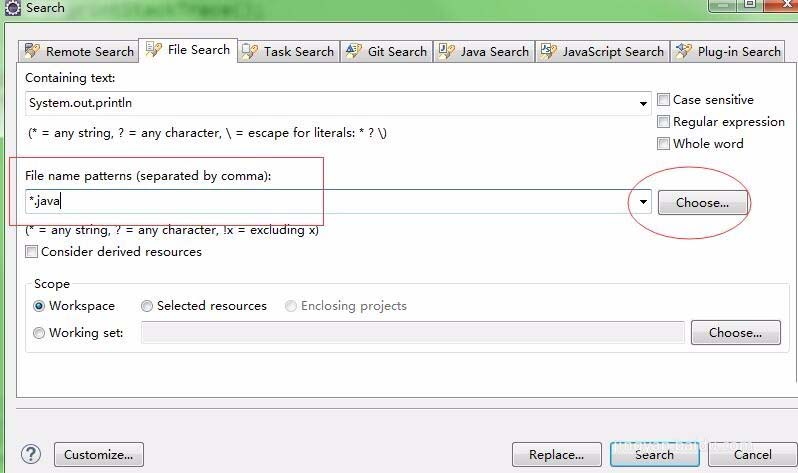Check Consider derived resources
Screen dimensions: 798x473
coord(32,252)
